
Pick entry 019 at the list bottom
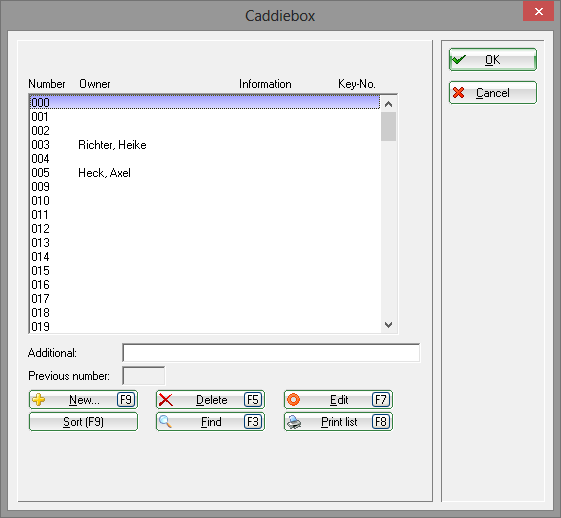tap(205, 327)
